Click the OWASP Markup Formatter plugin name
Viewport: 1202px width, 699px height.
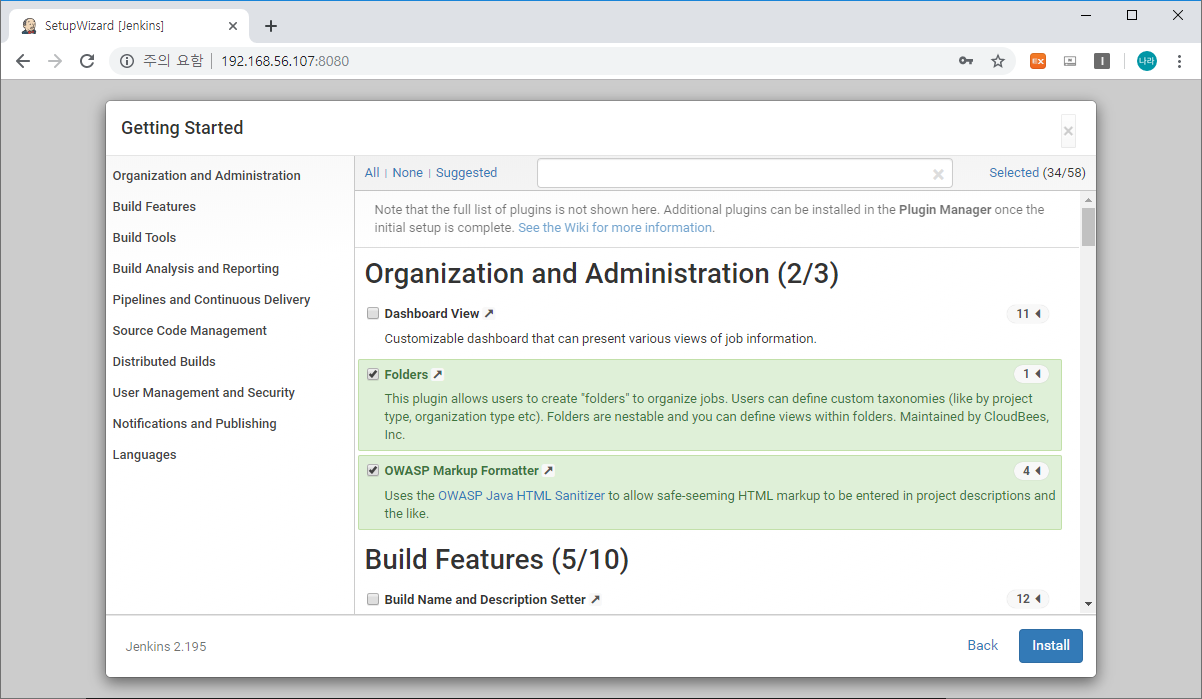pyautogui.click(x=461, y=471)
